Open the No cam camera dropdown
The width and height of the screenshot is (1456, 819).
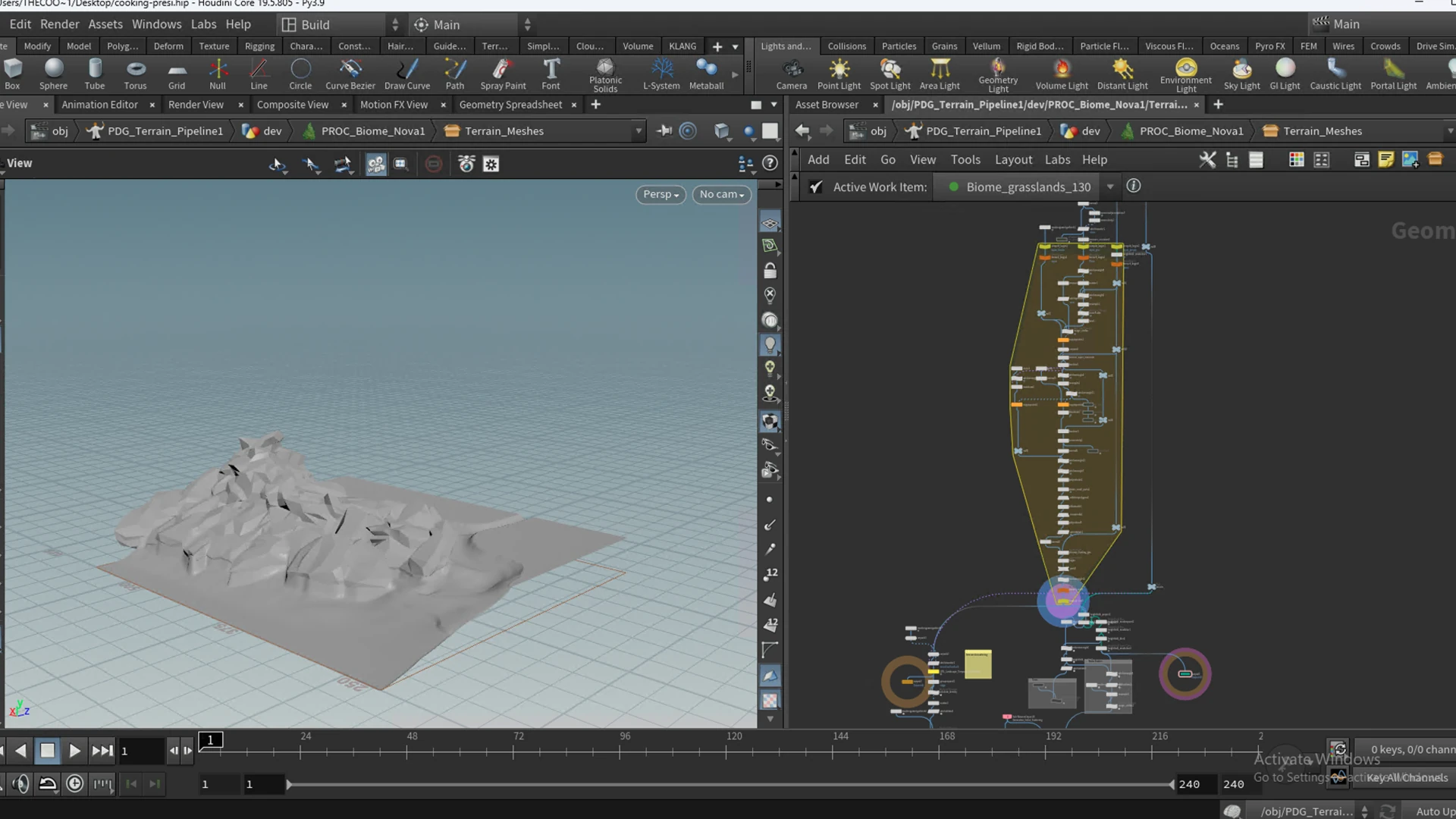(721, 194)
